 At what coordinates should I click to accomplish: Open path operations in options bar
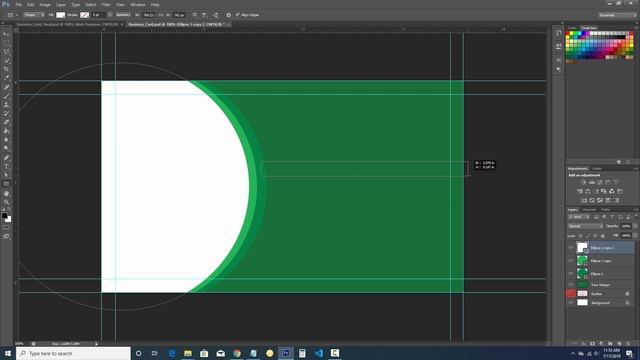click(x=195, y=15)
